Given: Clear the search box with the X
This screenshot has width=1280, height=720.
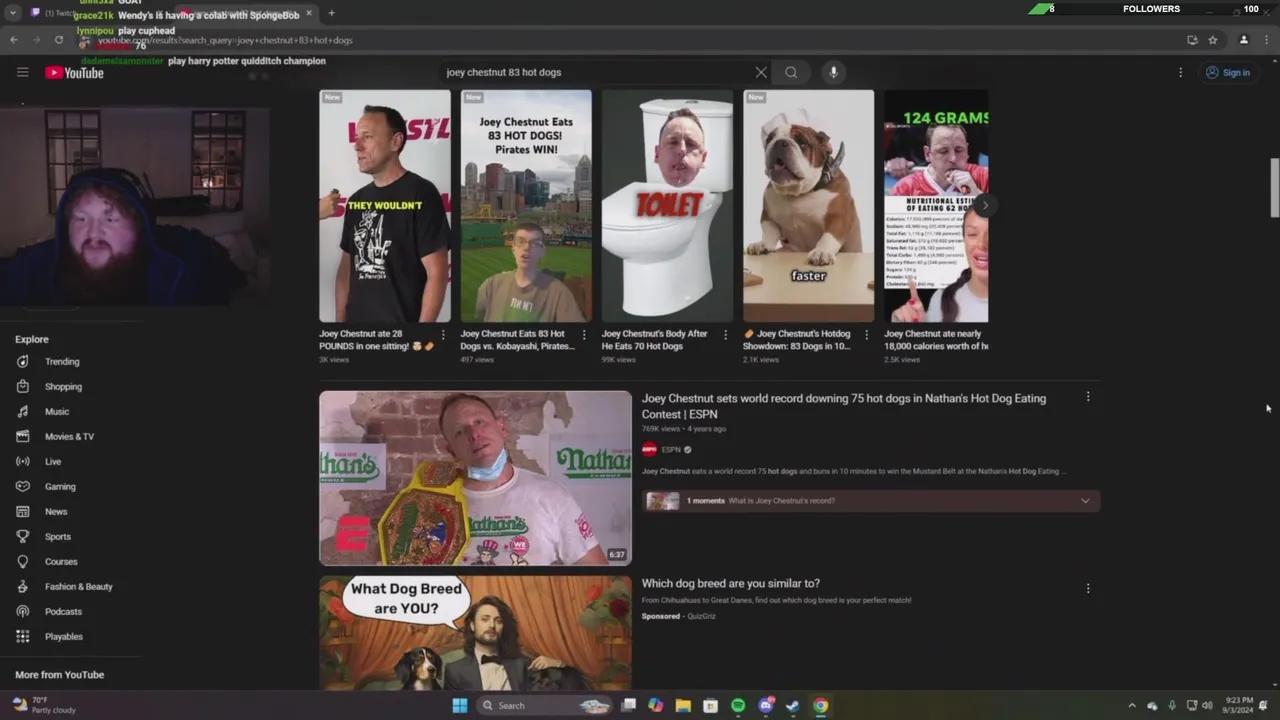Looking at the screenshot, I should tap(761, 72).
